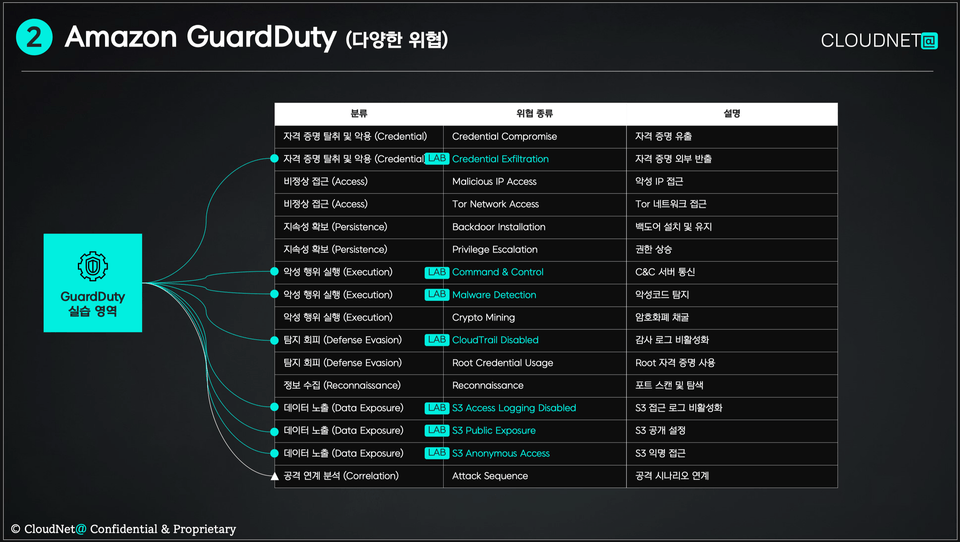Click LAB badge next to S3 Anonymous Access
This screenshot has height=542, width=960.
437,453
